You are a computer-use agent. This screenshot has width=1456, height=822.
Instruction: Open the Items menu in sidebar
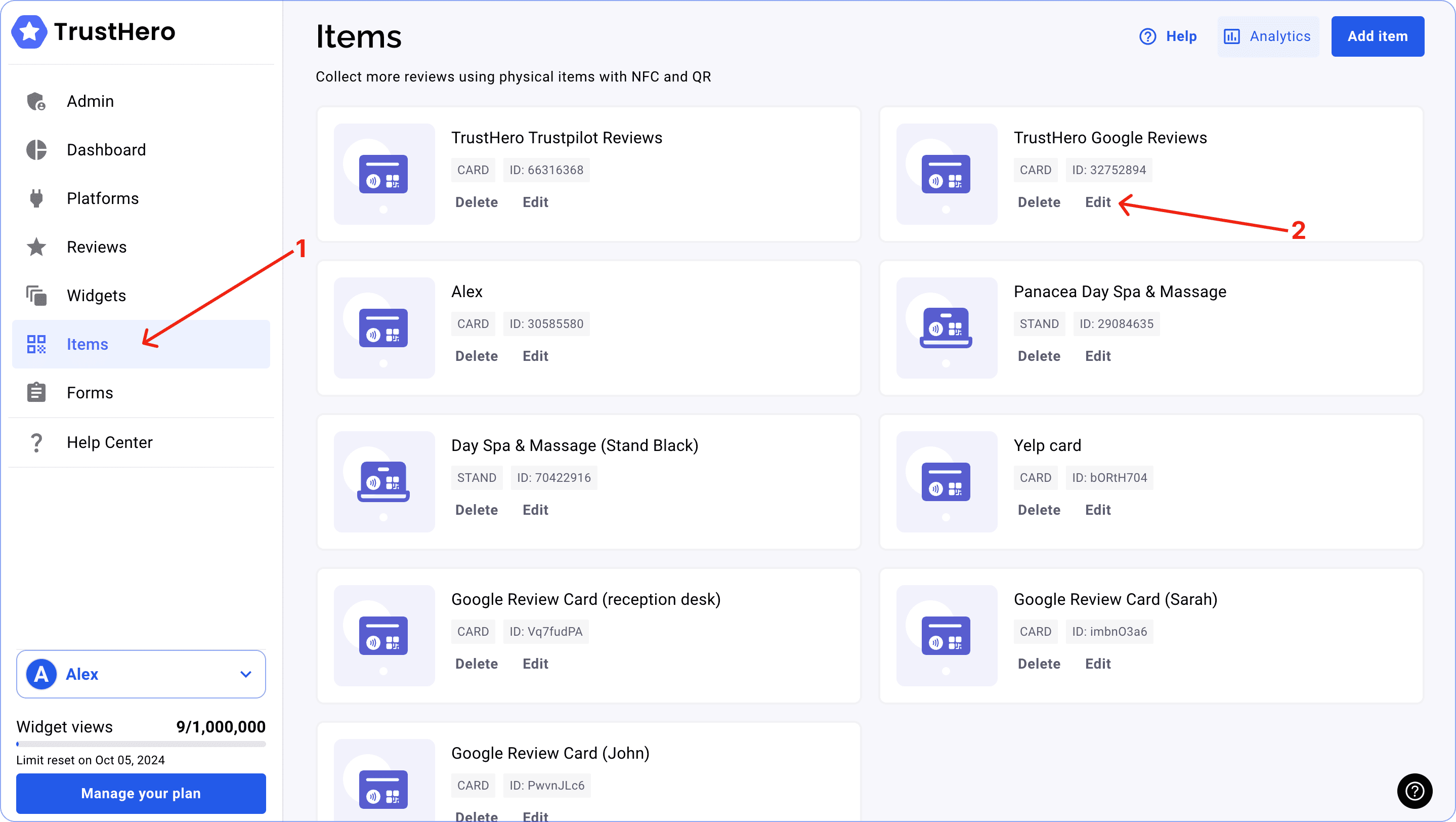tap(87, 344)
